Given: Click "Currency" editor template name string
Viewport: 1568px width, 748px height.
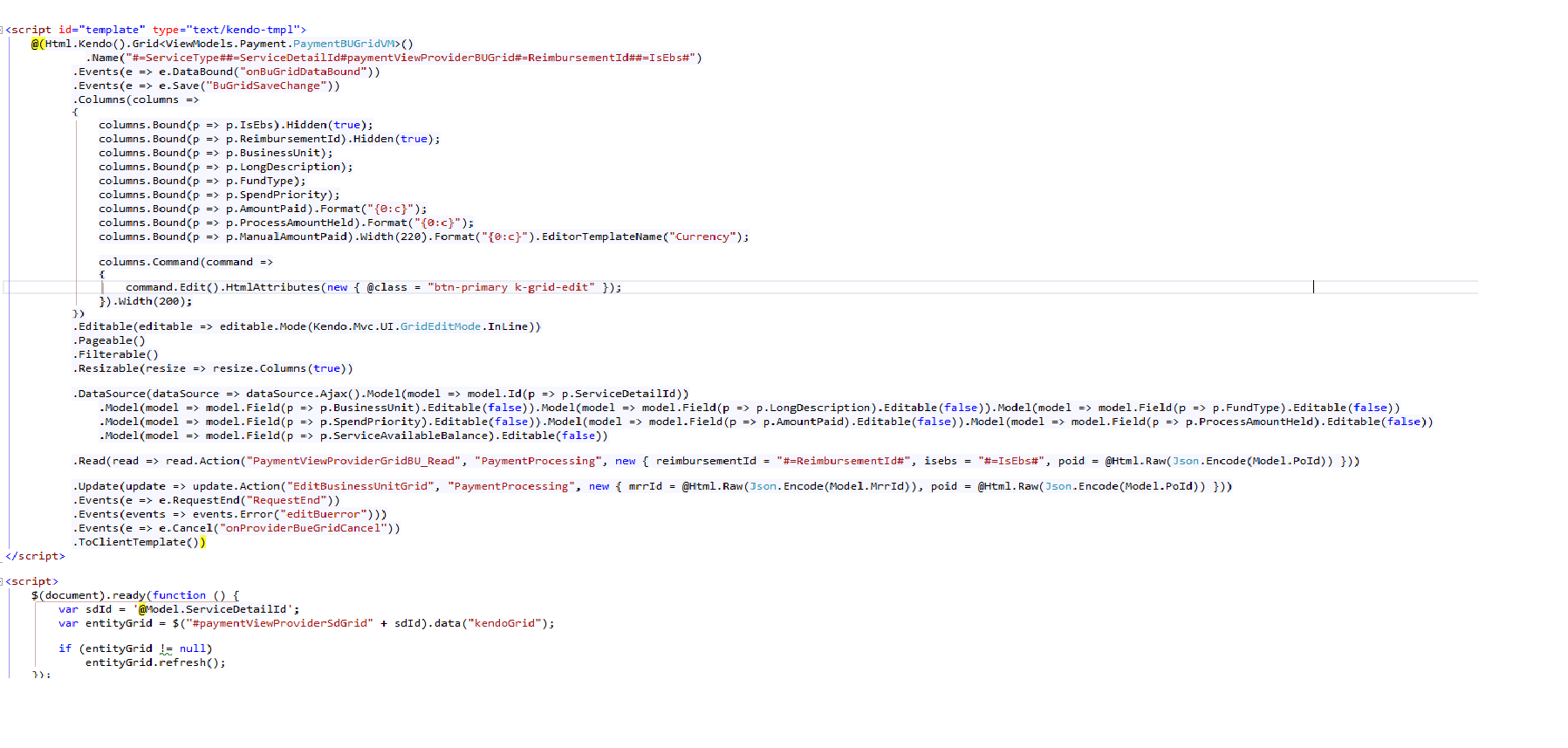Looking at the screenshot, I should tap(702, 237).
